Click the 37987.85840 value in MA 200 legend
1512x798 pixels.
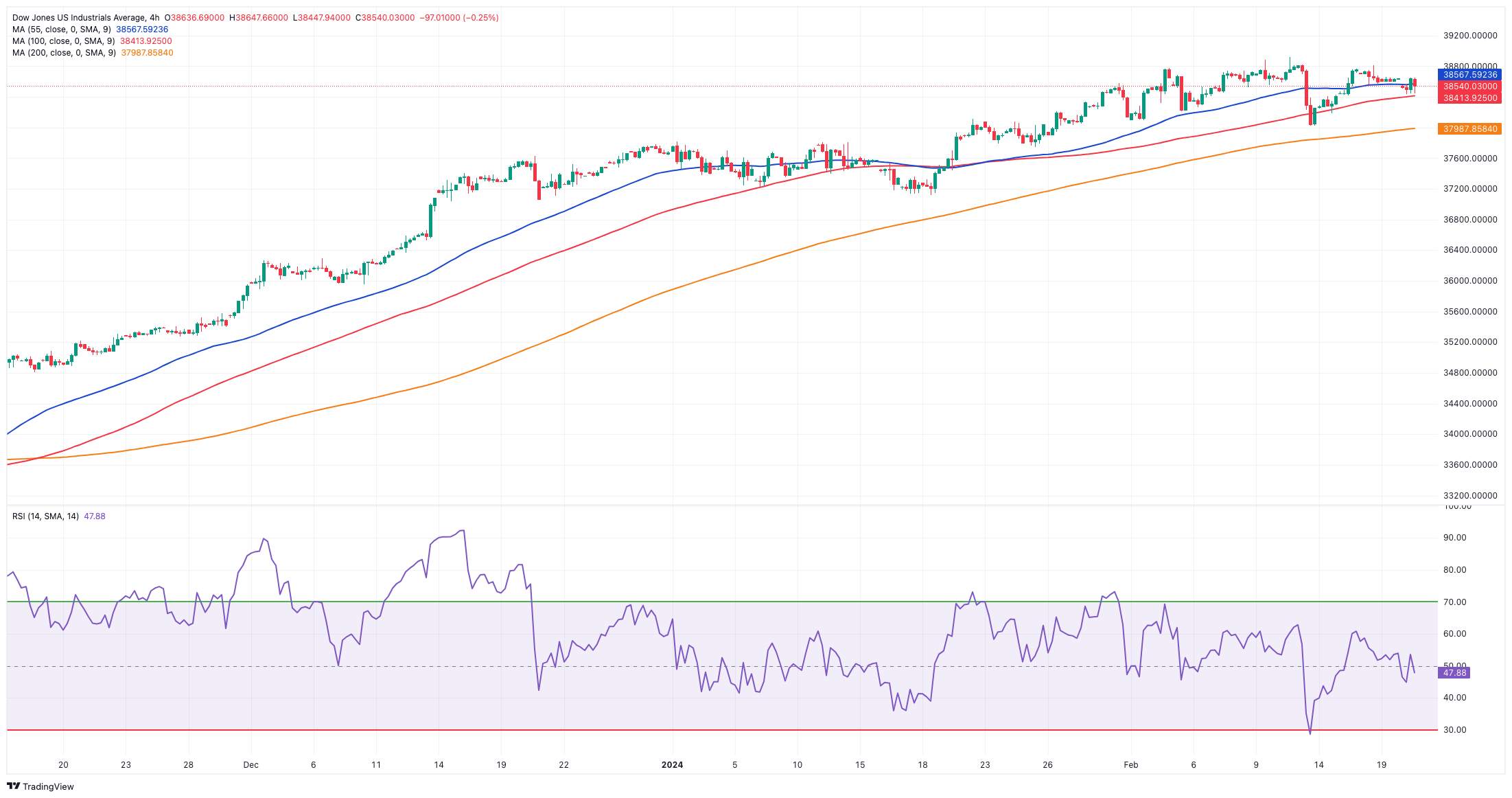click(x=147, y=53)
